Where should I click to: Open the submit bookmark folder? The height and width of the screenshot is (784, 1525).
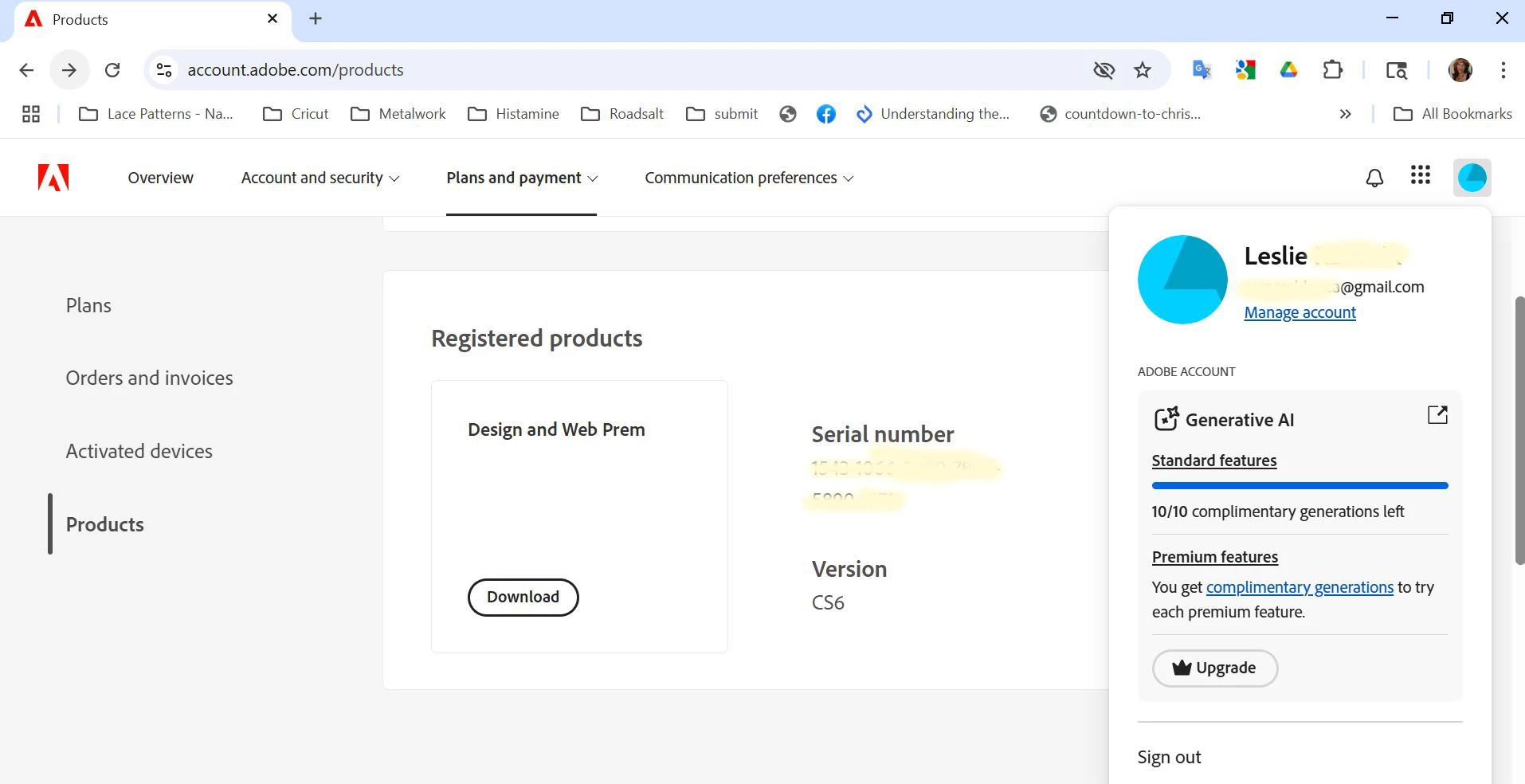coord(722,114)
